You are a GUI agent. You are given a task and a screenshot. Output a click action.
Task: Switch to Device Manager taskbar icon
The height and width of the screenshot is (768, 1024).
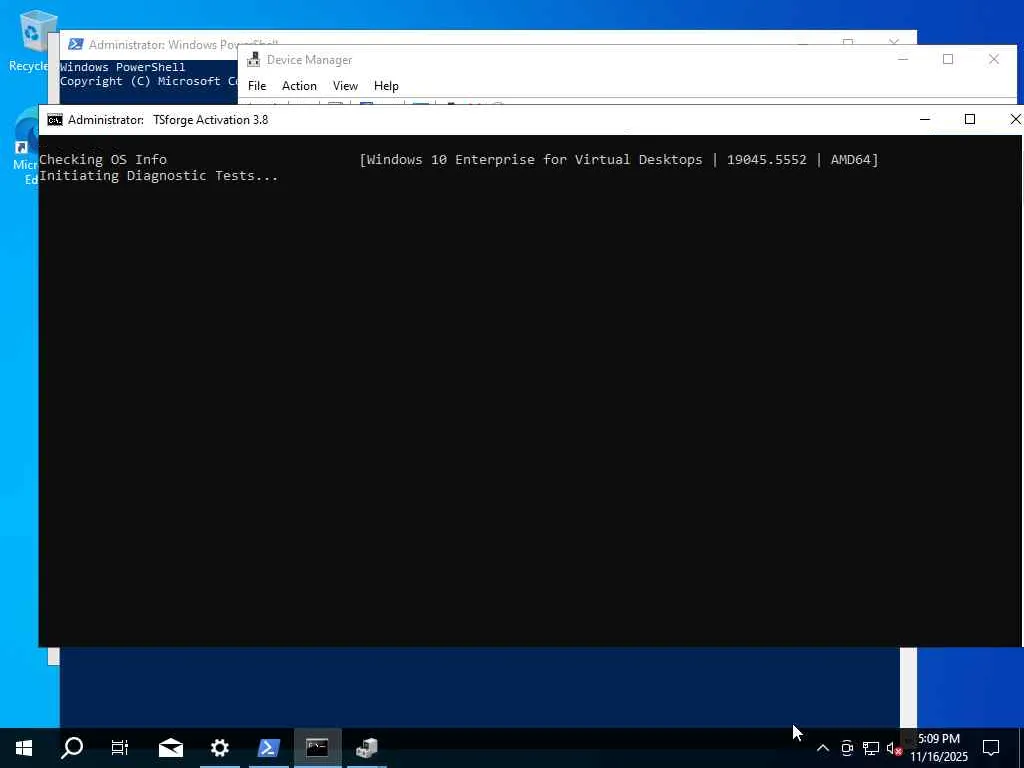point(366,748)
